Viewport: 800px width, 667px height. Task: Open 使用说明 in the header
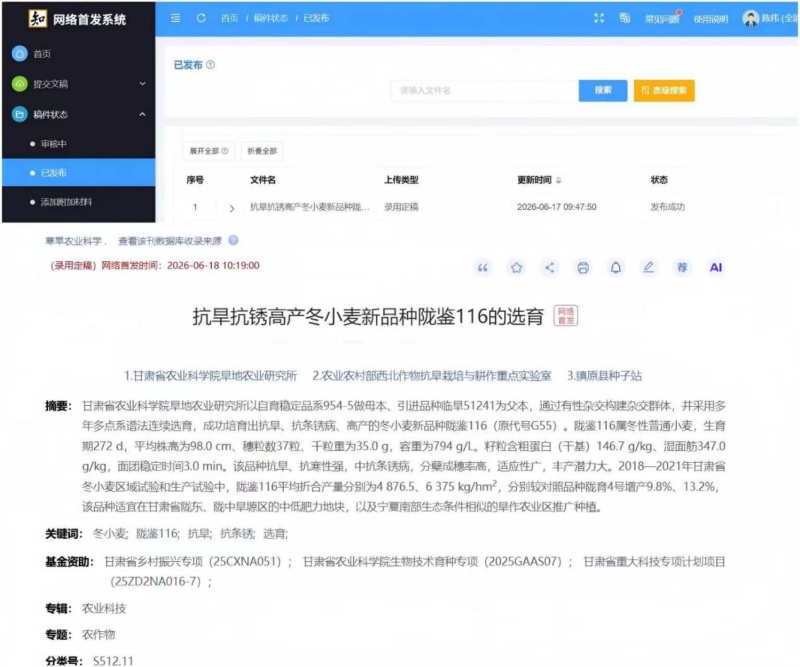coord(711,19)
